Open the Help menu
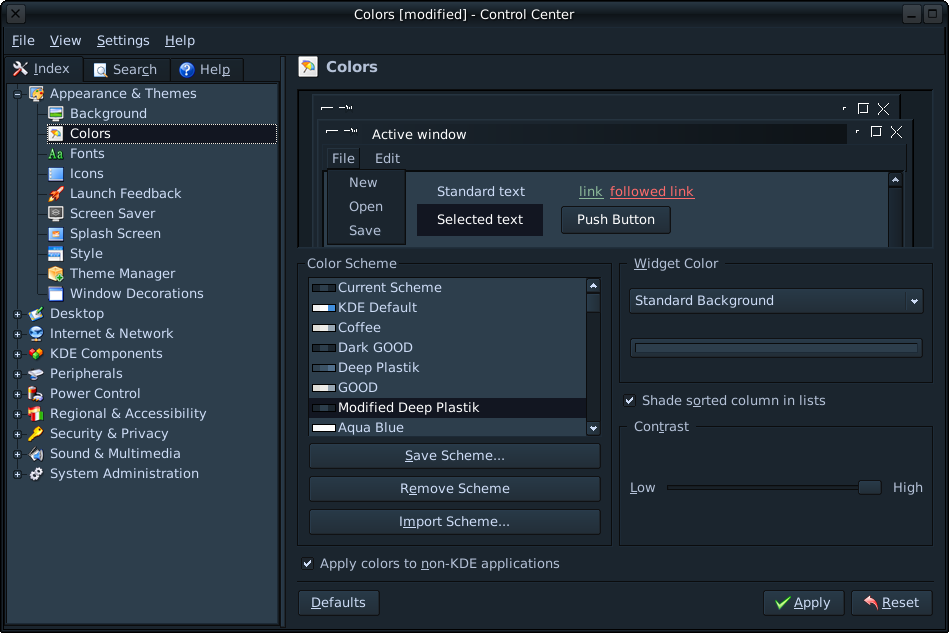 [x=180, y=41]
